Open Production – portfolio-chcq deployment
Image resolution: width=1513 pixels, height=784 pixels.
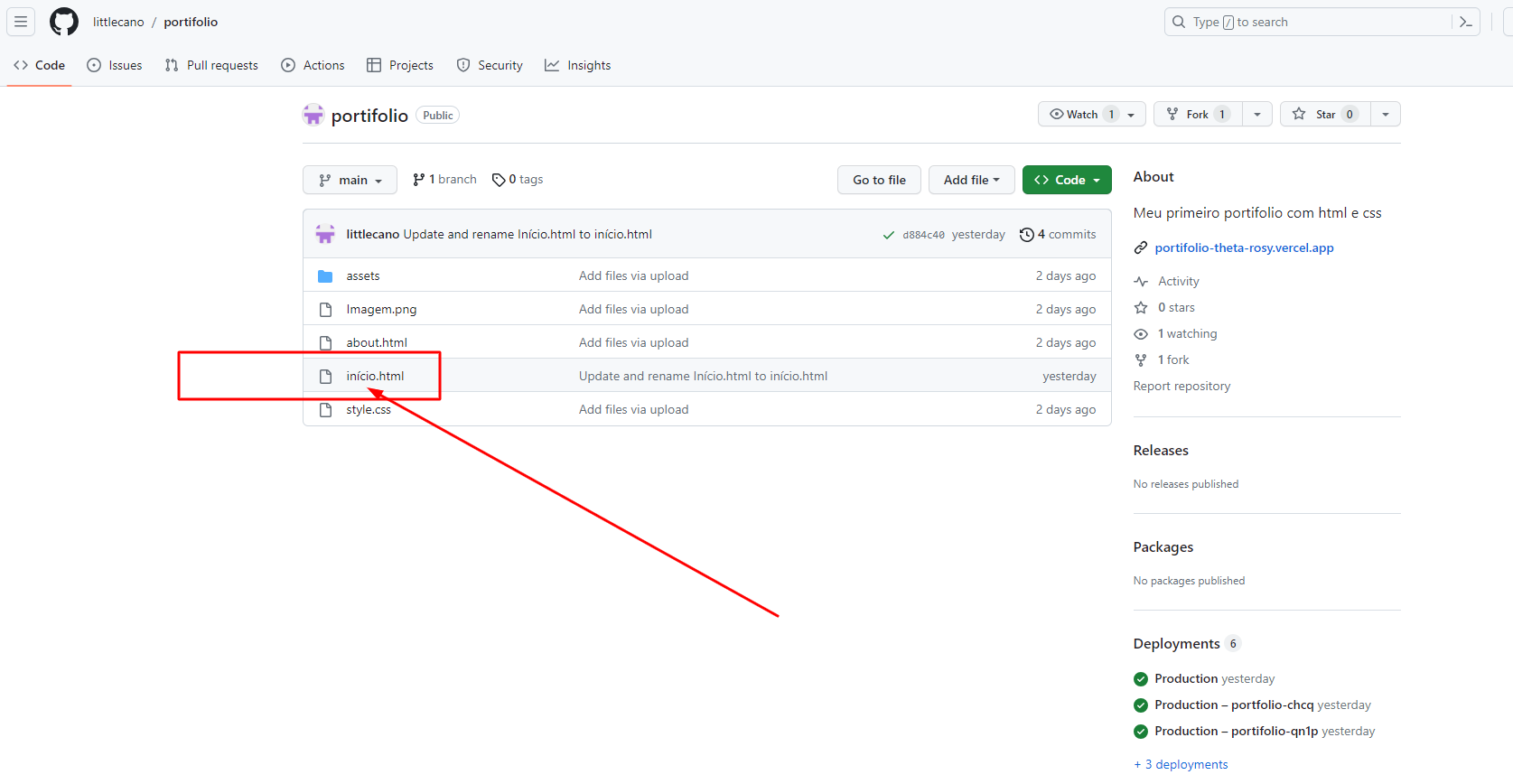tap(1234, 705)
